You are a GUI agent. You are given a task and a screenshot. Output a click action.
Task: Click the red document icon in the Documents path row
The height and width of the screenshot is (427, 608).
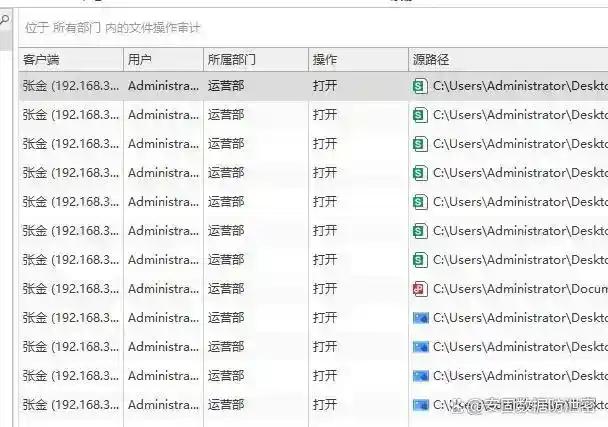pos(420,289)
